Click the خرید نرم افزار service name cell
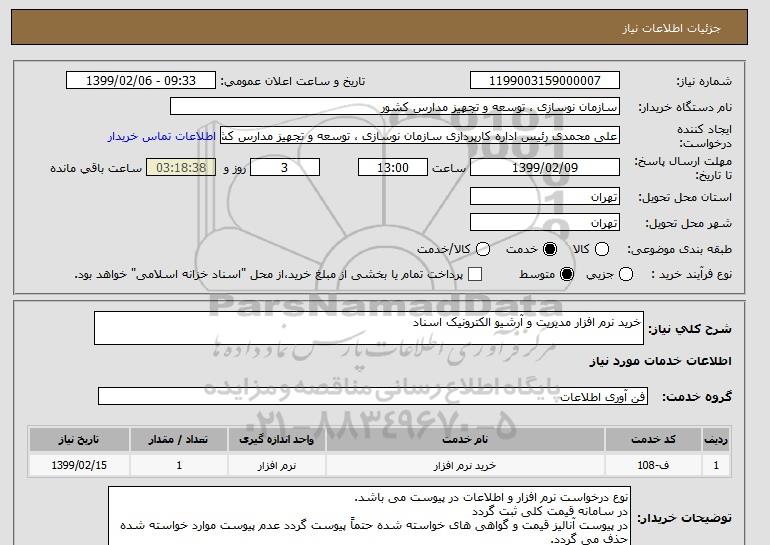Viewport: 770px width, 545px height. [465, 465]
